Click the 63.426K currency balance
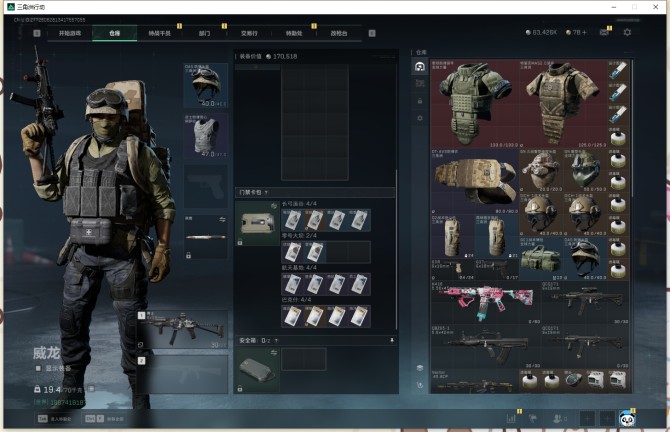The width and height of the screenshot is (670, 432). (541, 32)
